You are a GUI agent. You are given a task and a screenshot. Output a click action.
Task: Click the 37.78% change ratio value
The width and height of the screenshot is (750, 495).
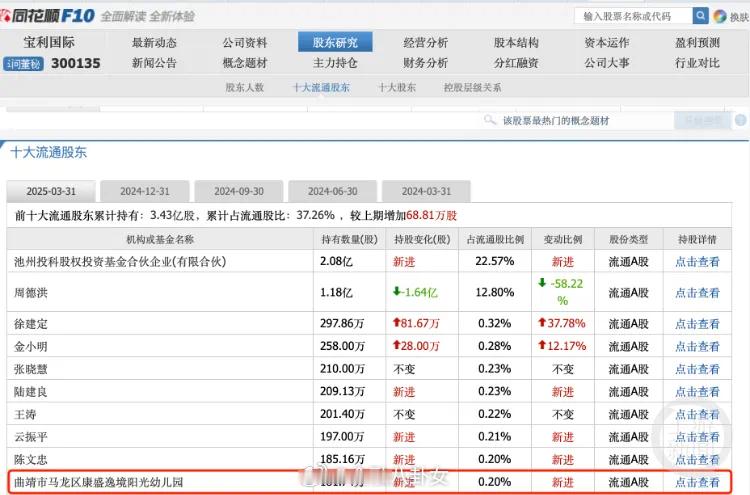tap(562, 323)
